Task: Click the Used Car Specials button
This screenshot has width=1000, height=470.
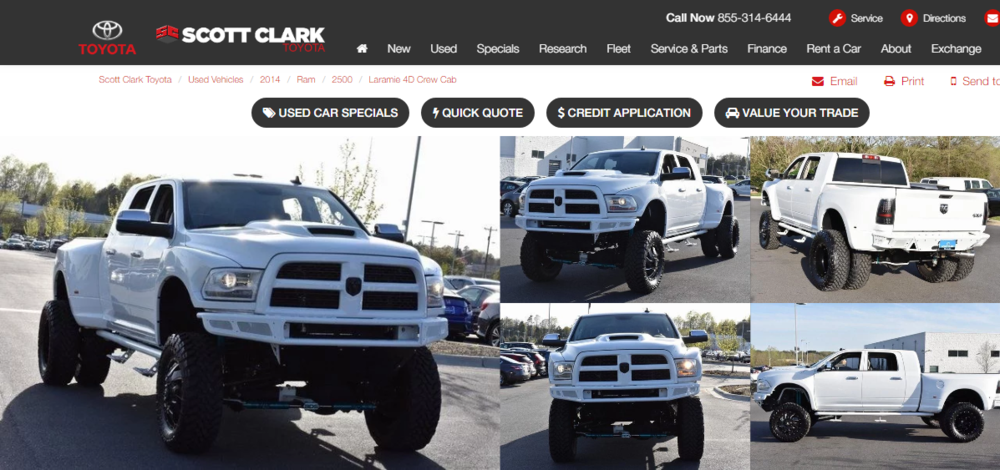Action: click(x=330, y=113)
